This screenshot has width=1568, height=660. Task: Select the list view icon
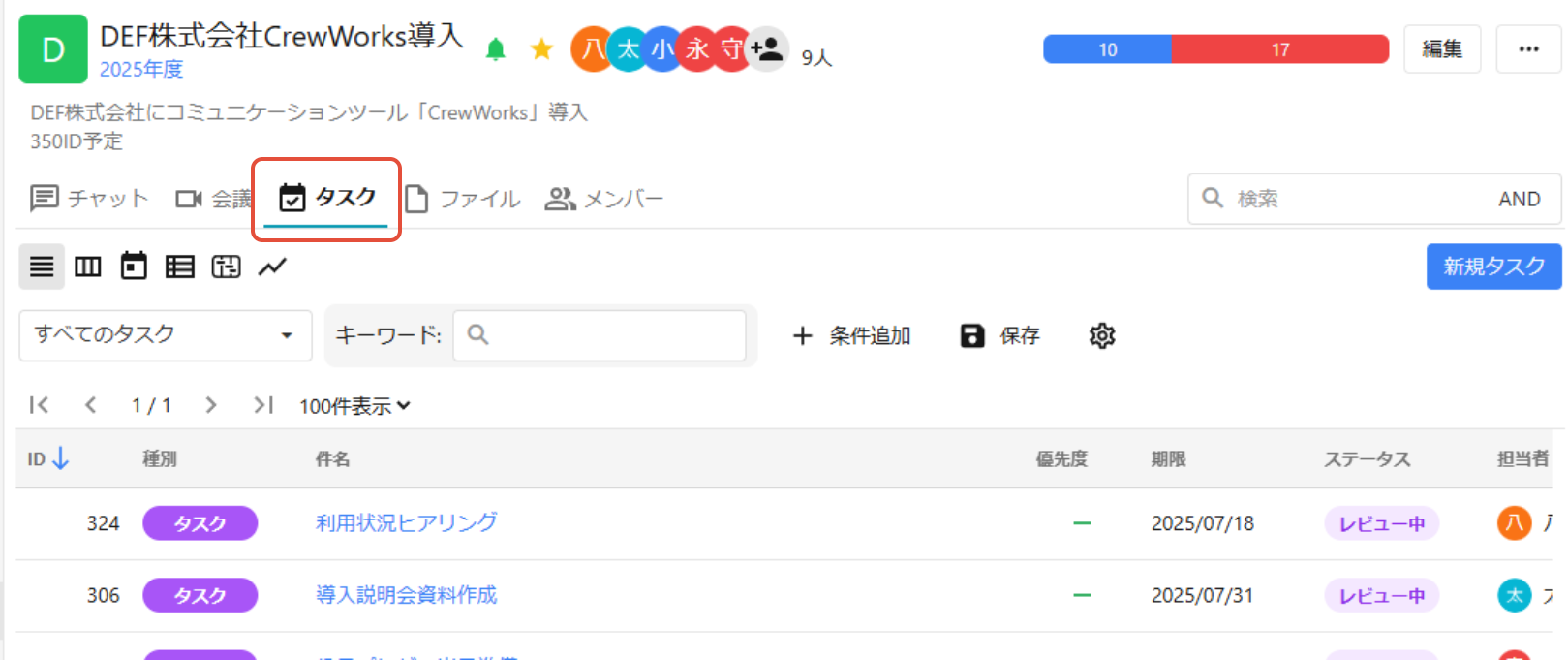[x=42, y=267]
